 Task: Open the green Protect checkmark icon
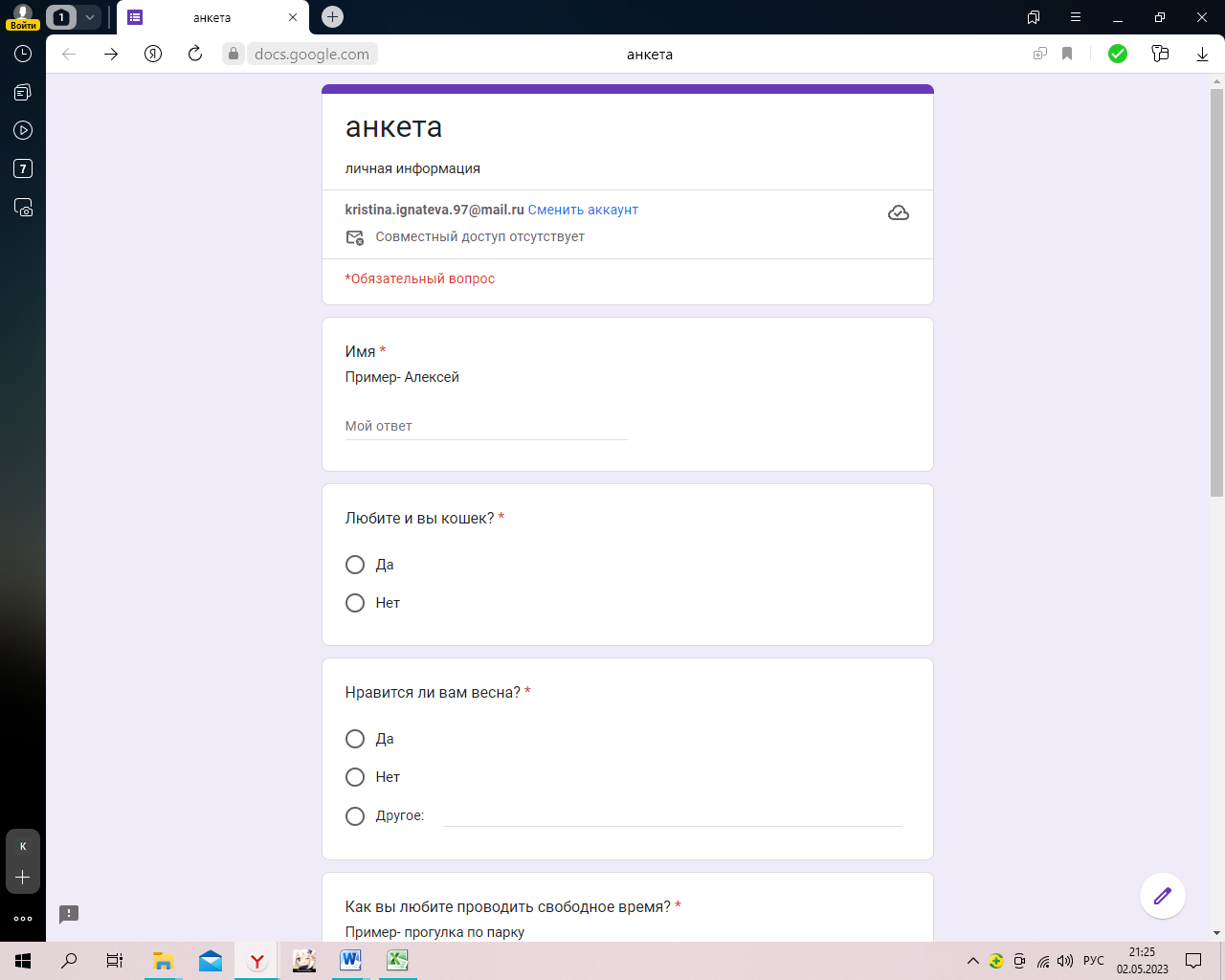(x=1118, y=54)
